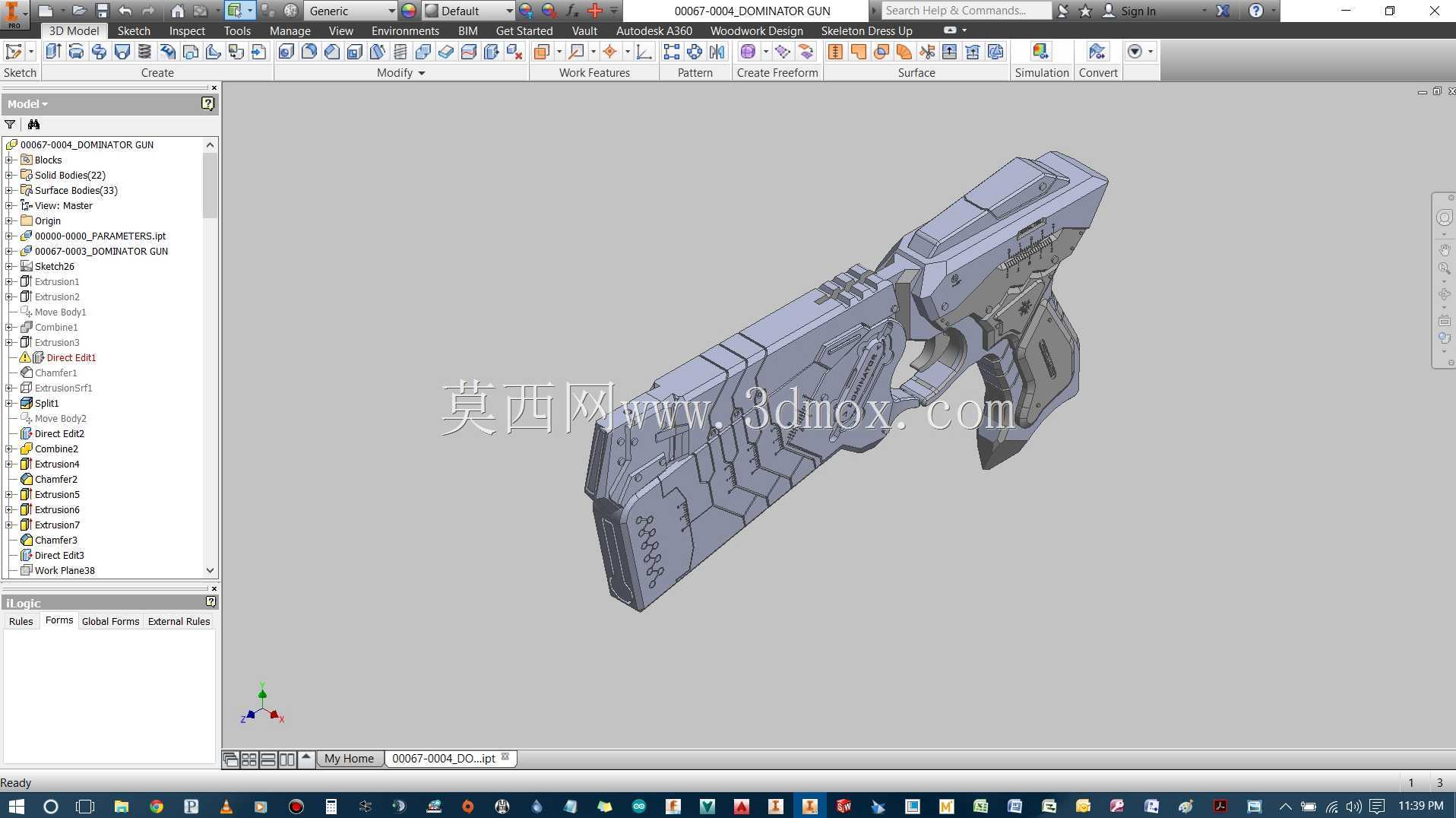Screen dimensions: 1456x818
Task: Expand the Blocks node in browser
Action: (9, 160)
